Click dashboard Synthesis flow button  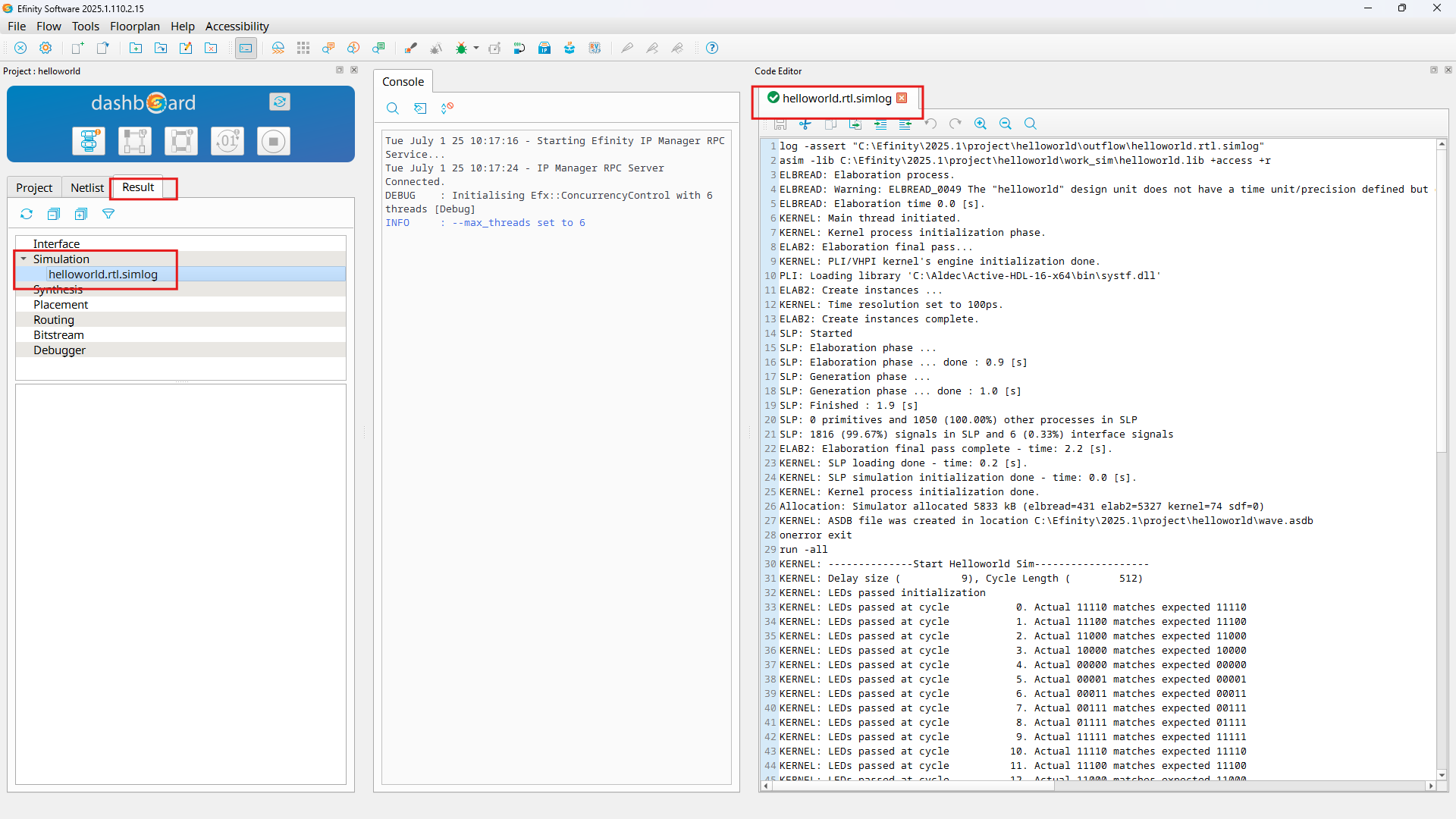(x=89, y=141)
